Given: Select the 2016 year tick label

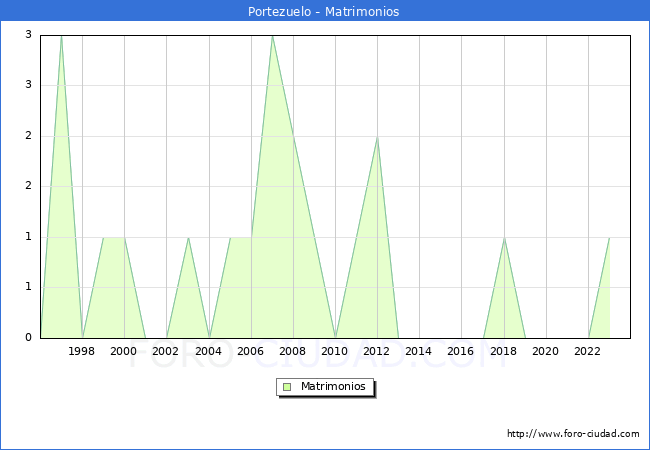Looking at the screenshot, I should 461,351.
